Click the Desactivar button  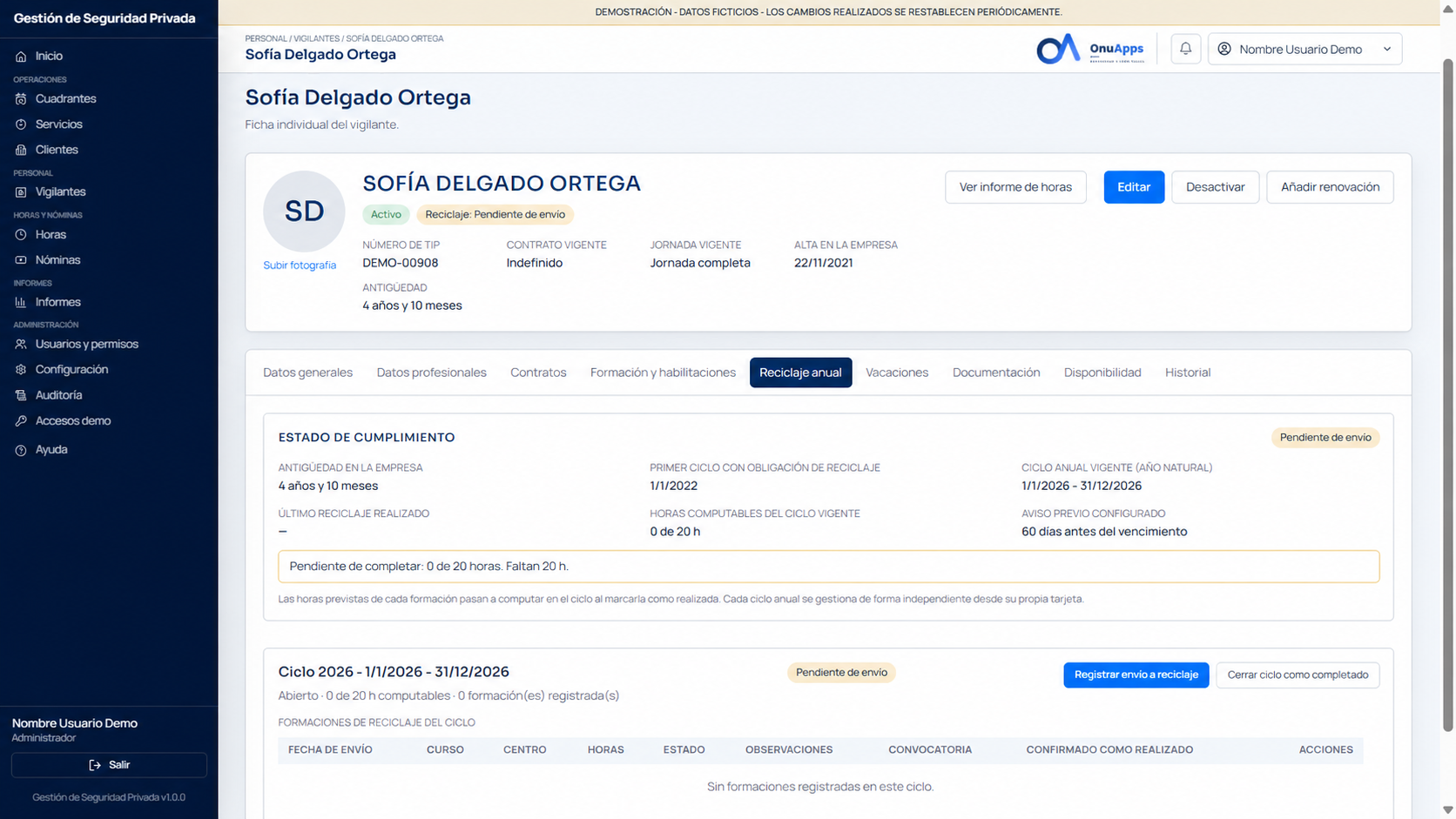[1215, 187]
